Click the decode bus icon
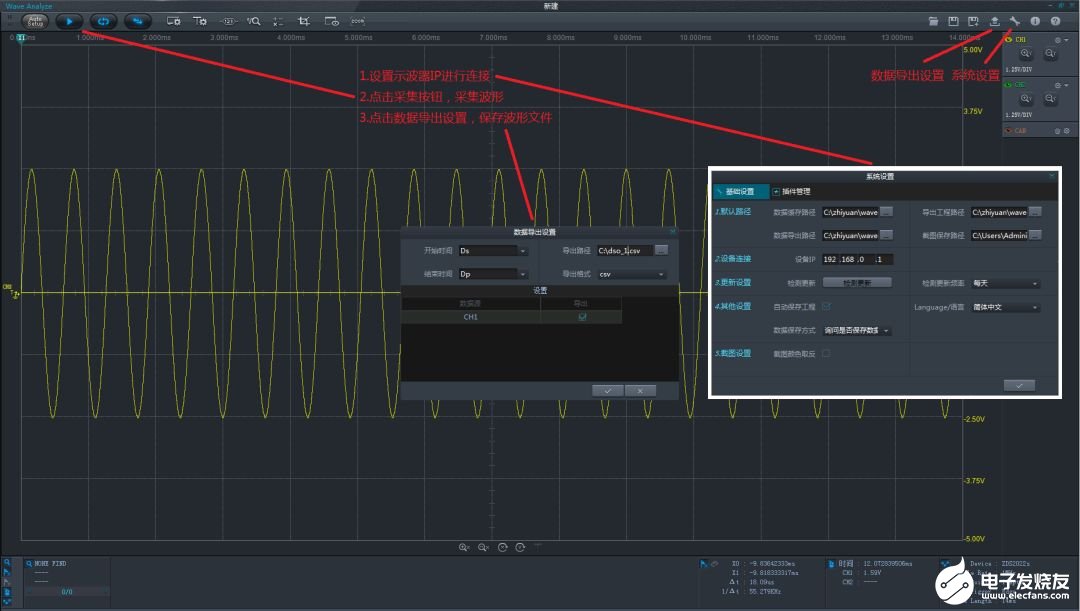The height and width of the screenshot is (611, 1080). coord(357,21)
